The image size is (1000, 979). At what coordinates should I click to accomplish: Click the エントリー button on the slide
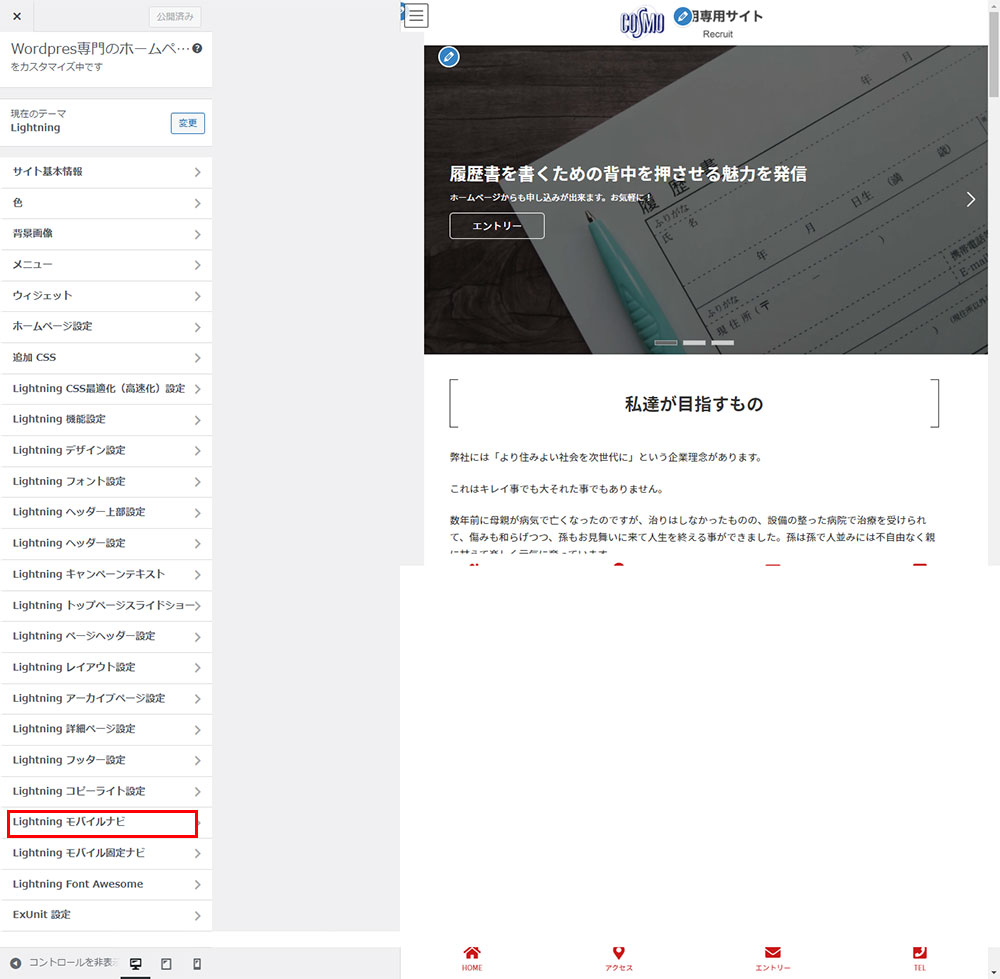click(x=497, y=226)
